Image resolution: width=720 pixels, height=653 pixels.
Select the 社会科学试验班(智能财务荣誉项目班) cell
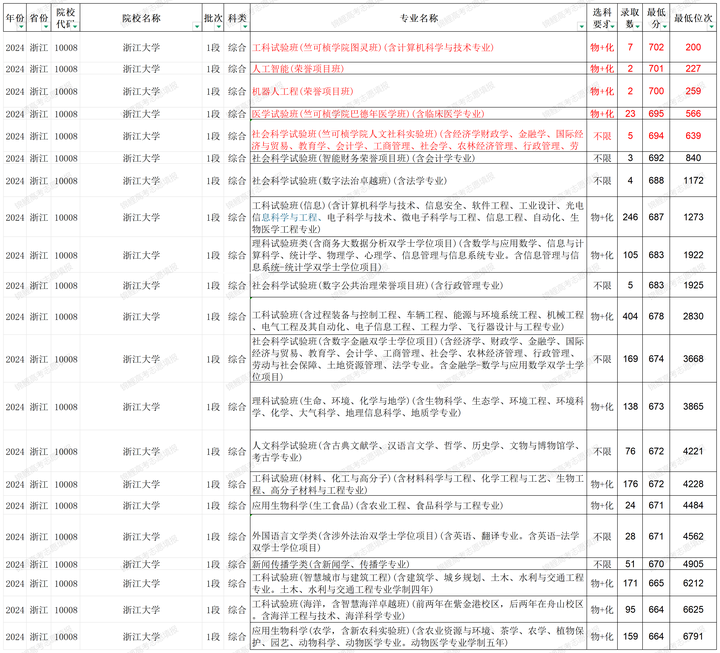(418, 158)
